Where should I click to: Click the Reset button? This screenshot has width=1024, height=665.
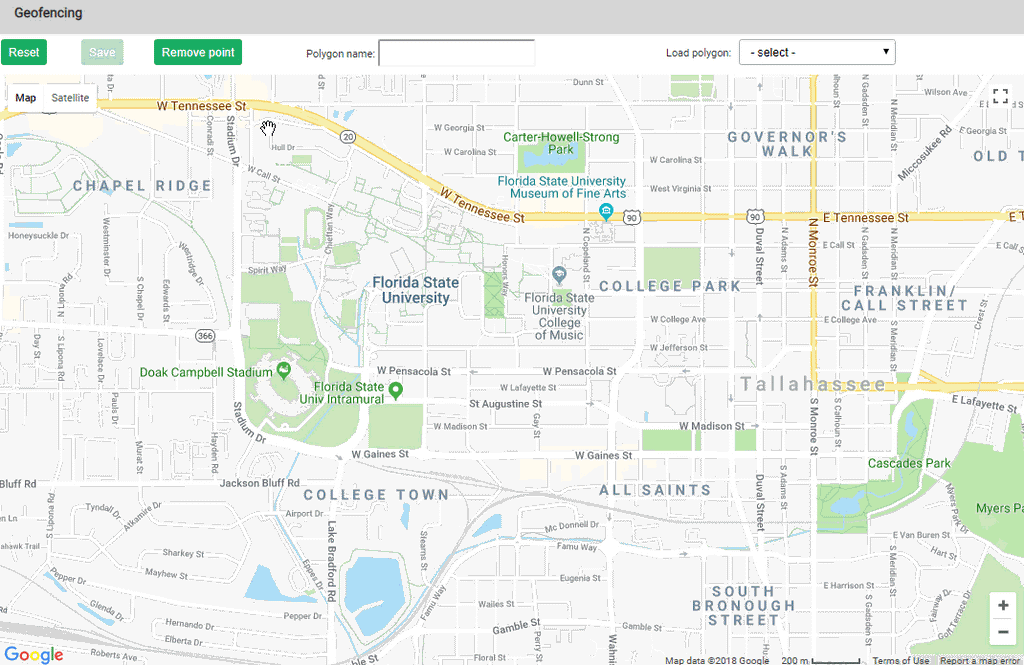click(x=24, y=52)
